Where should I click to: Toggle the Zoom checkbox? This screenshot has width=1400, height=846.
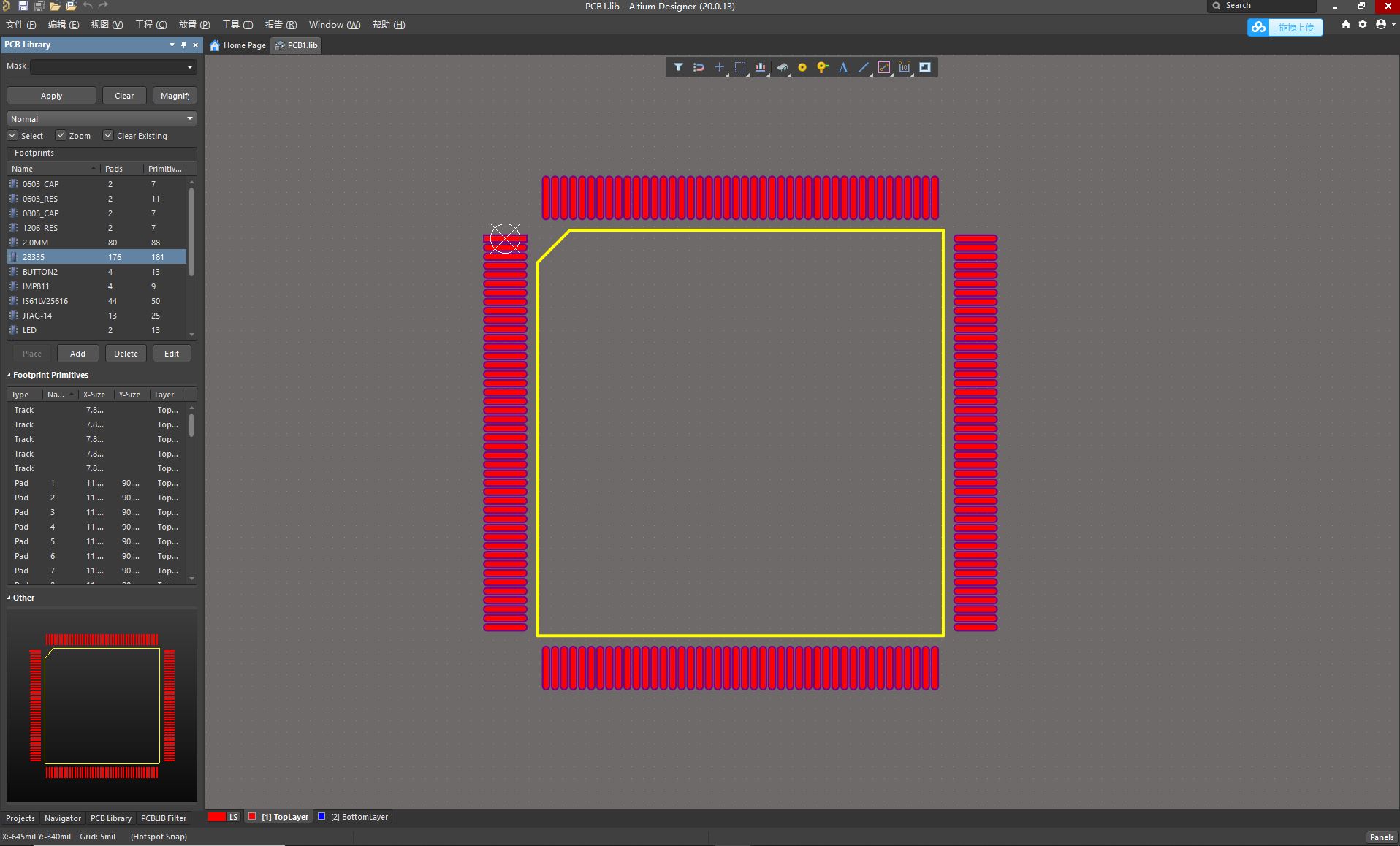[61, 136]
